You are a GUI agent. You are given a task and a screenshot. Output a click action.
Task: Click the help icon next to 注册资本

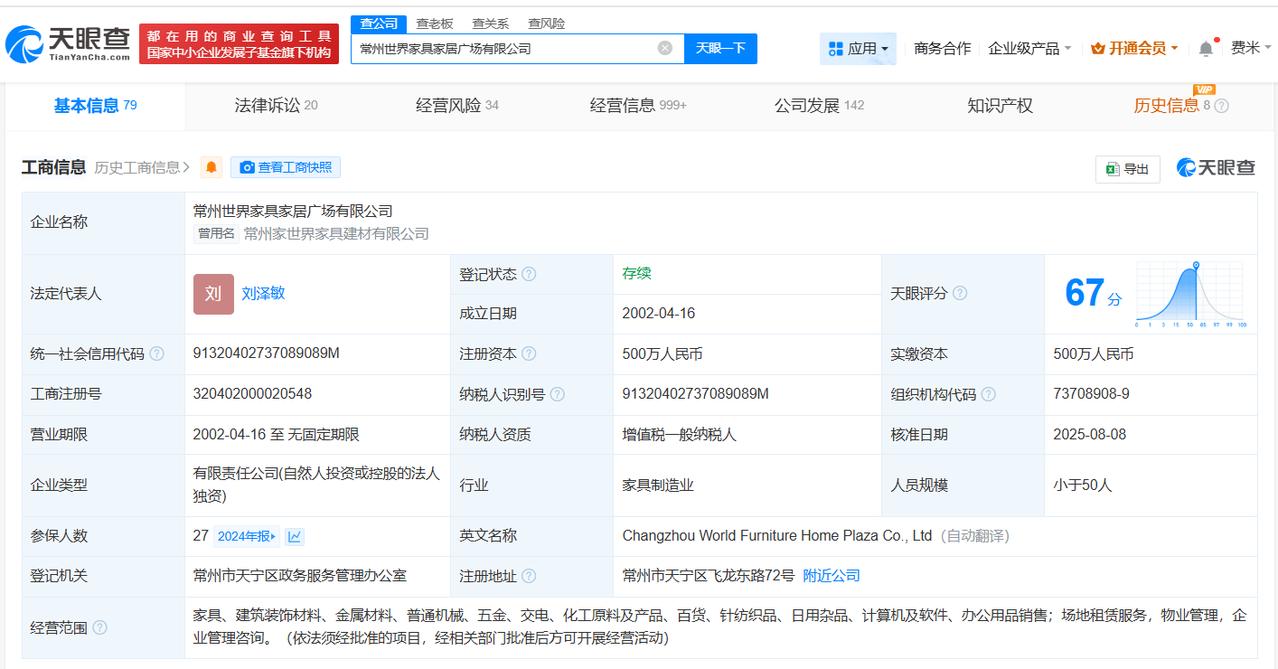point(529,354)
